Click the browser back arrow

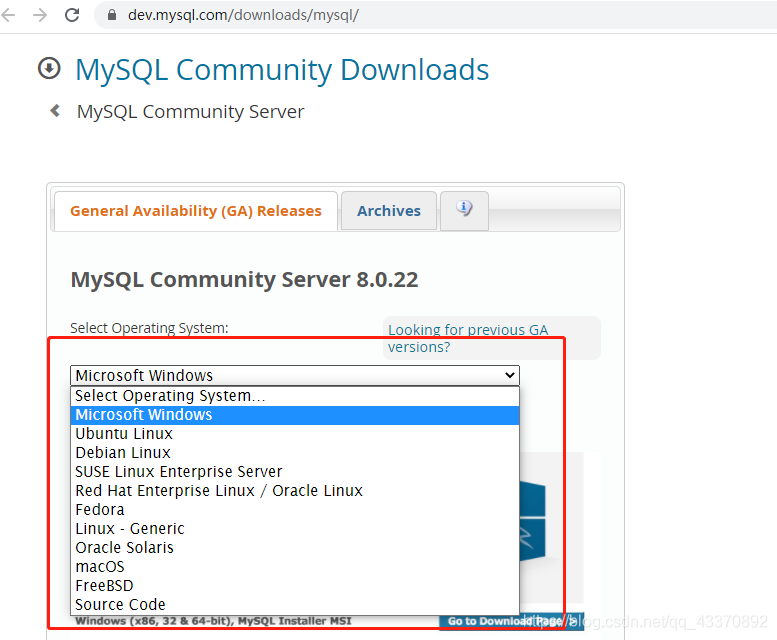[8, 15]
